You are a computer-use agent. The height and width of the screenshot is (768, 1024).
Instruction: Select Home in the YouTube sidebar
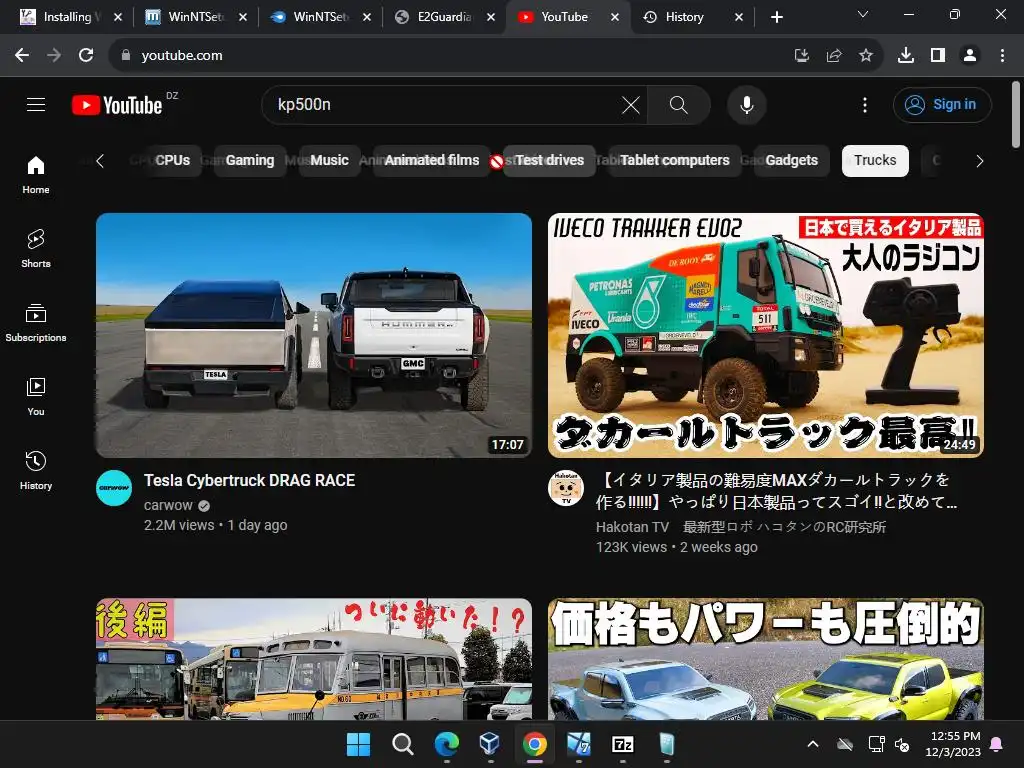[x=36, y=175]
